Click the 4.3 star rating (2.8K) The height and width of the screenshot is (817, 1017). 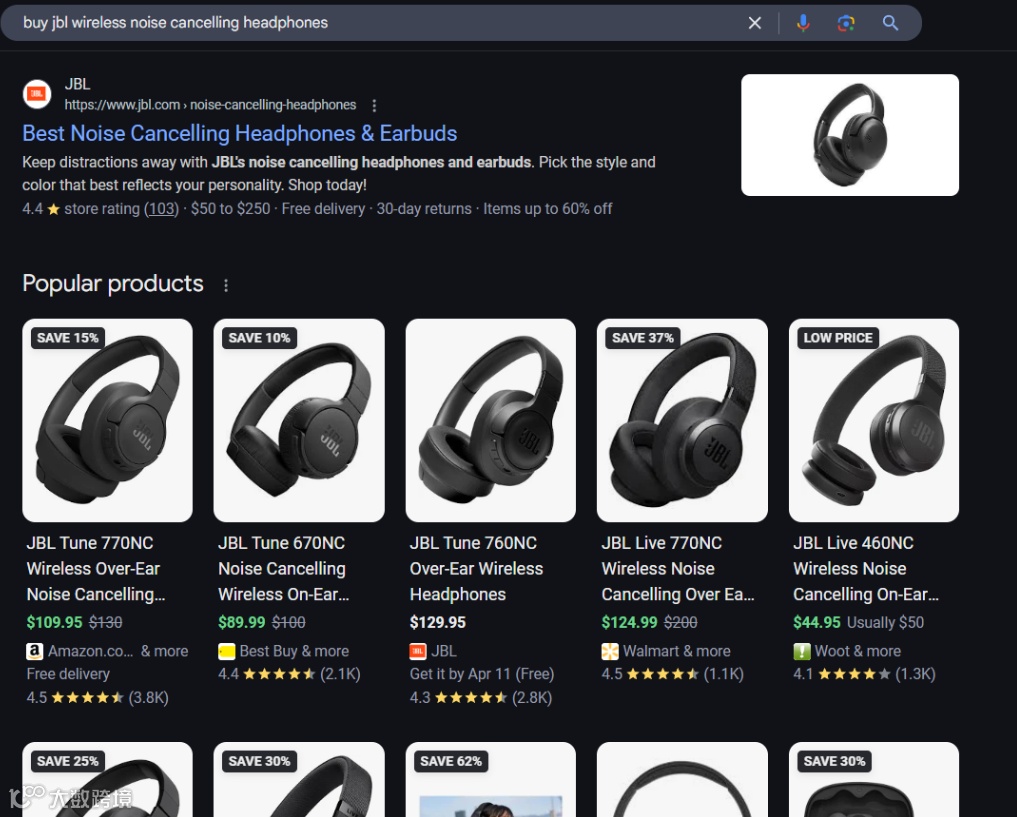point(481,698)
